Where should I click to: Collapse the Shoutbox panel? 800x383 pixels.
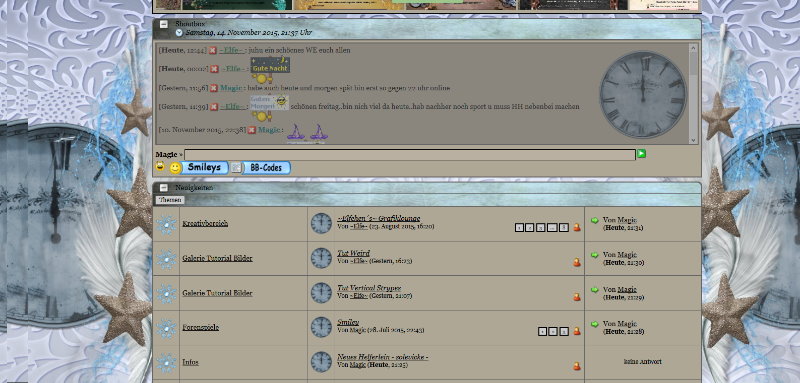163,24
